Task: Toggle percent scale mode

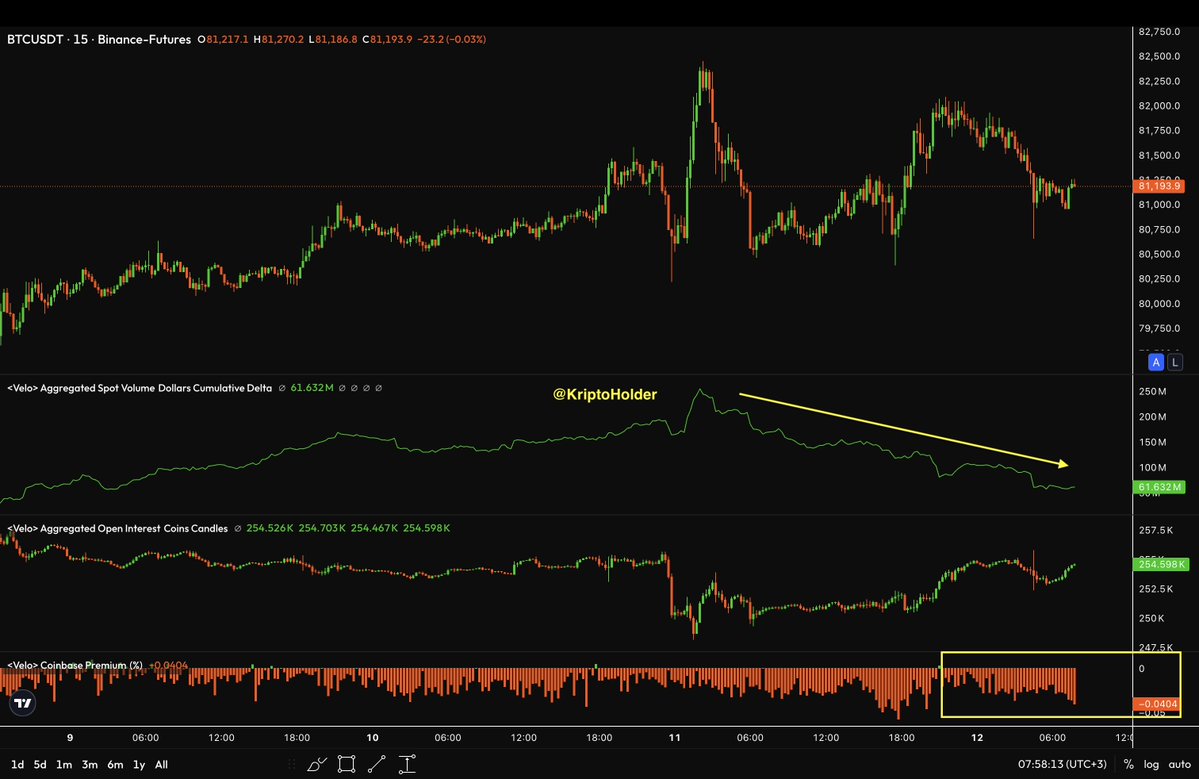Action: (1129, 764)
